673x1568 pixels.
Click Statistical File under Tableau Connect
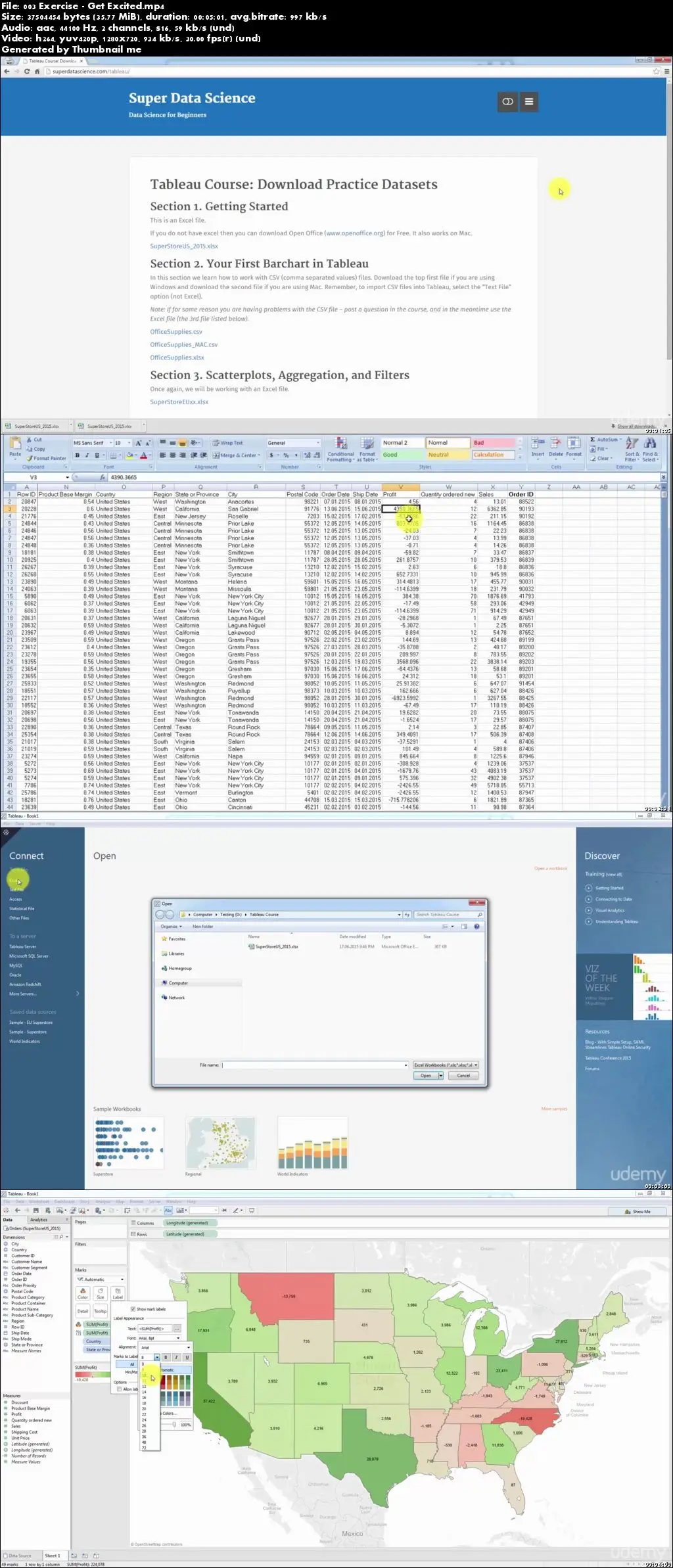(x=22, y=909)
